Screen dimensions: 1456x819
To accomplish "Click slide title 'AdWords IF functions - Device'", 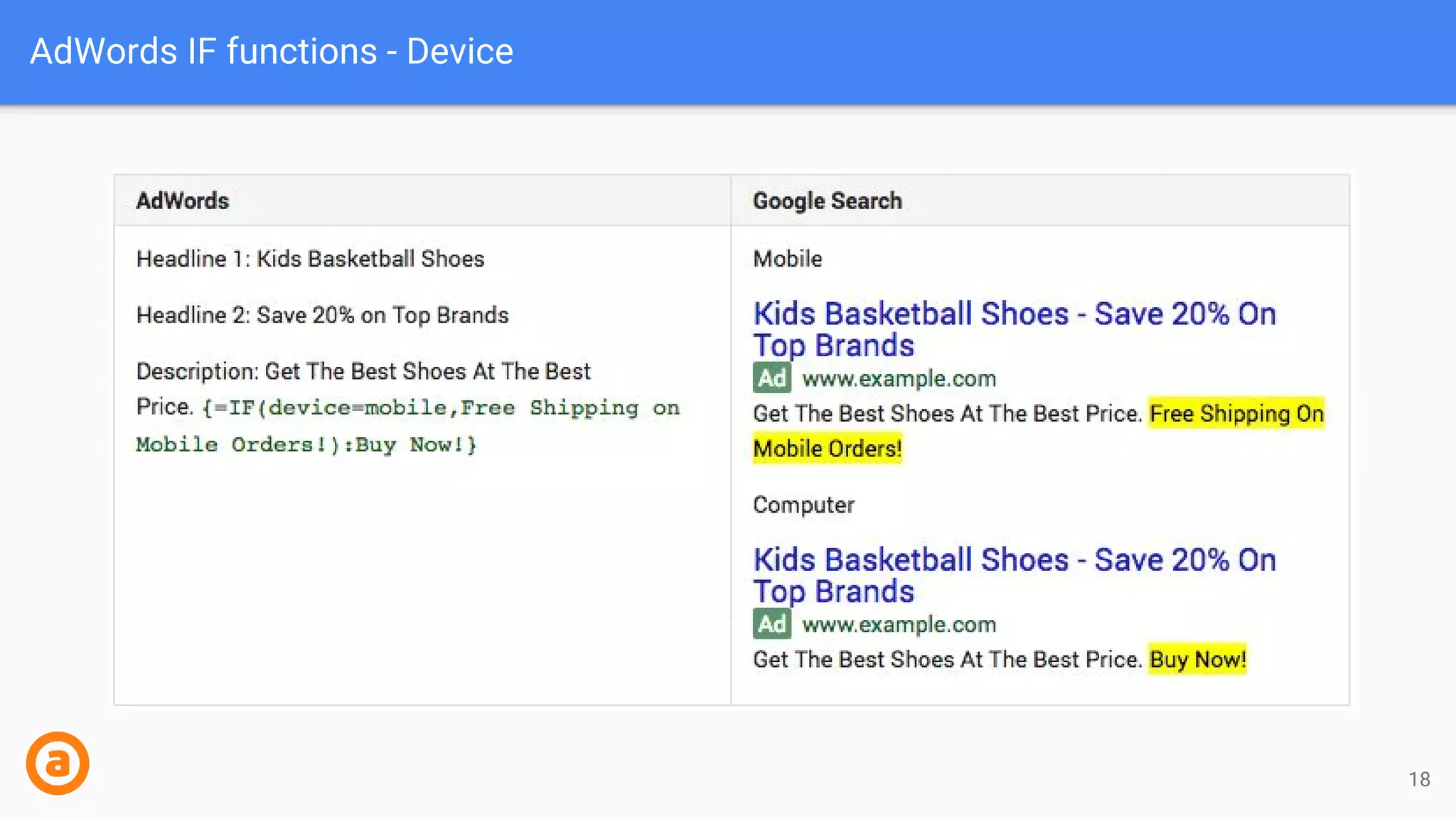I will click(272, 51).
